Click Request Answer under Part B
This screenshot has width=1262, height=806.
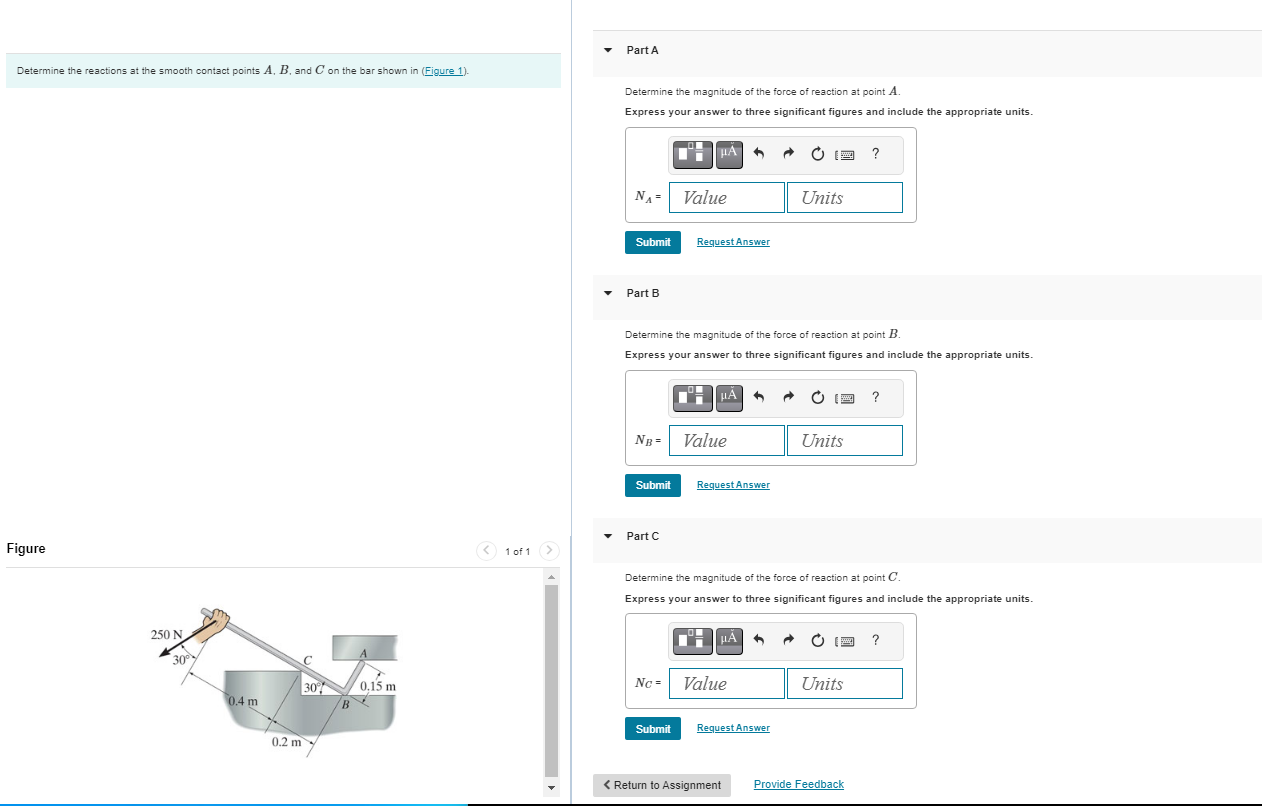click(733, 484)
